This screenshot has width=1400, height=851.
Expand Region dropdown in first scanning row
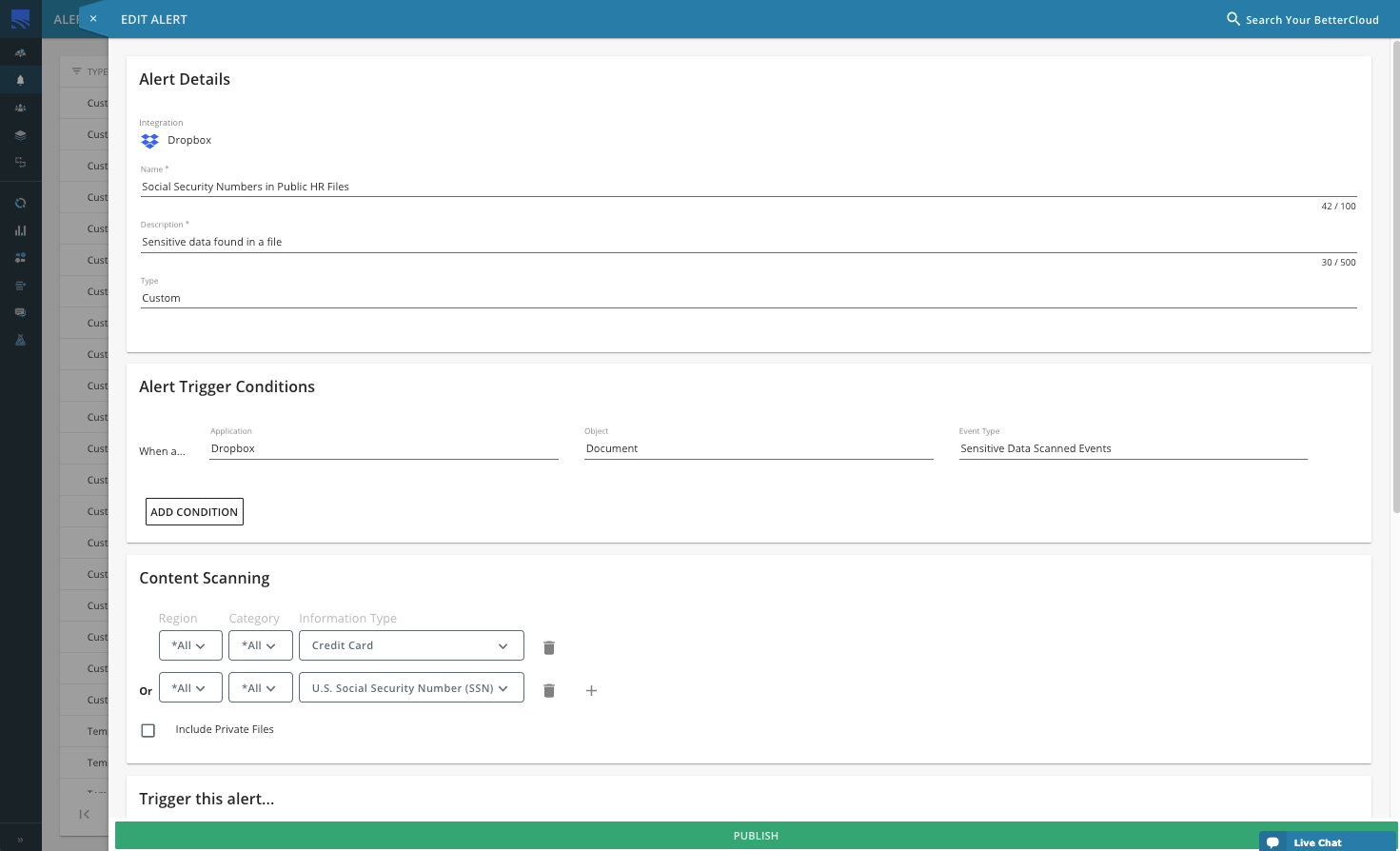[190, 645]
